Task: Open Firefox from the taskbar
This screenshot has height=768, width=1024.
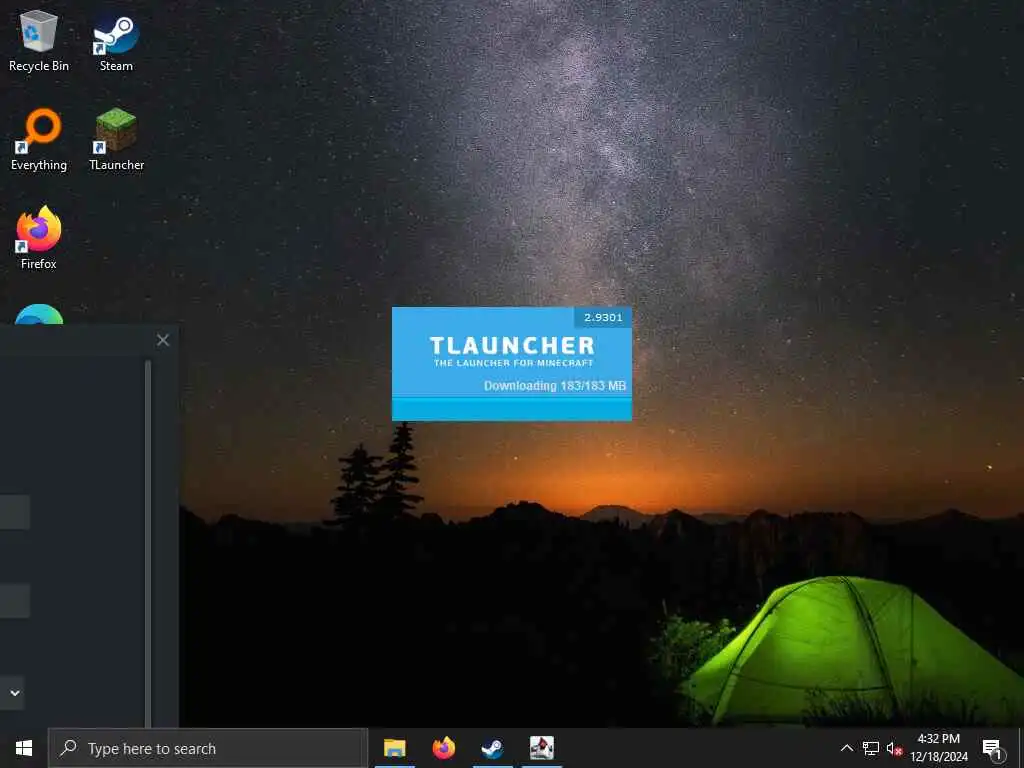Action: click(x=443, y=748)
